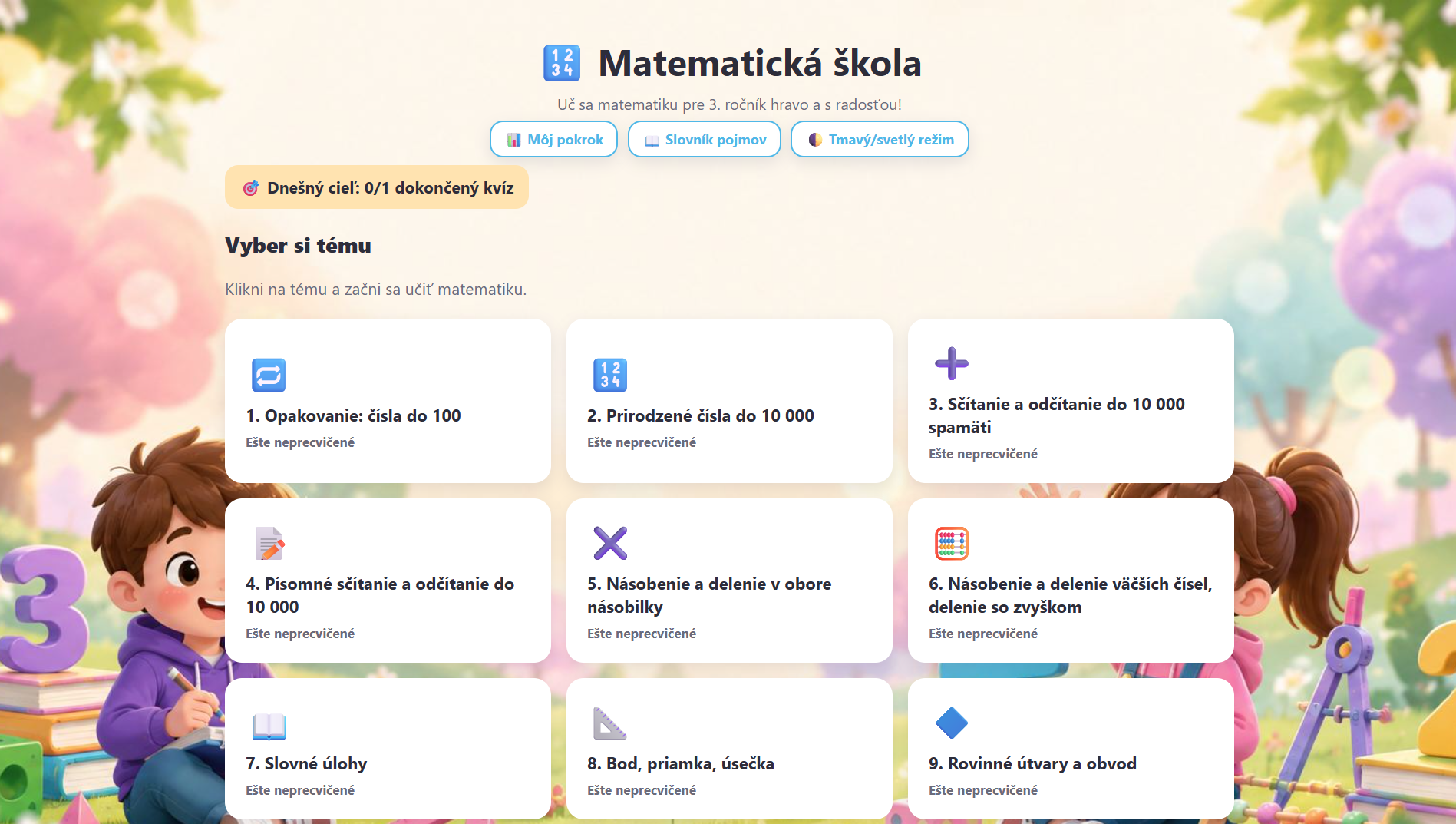Click the abacus icon on topic 6
The image size is (1456, 824).
click(952, 543)
